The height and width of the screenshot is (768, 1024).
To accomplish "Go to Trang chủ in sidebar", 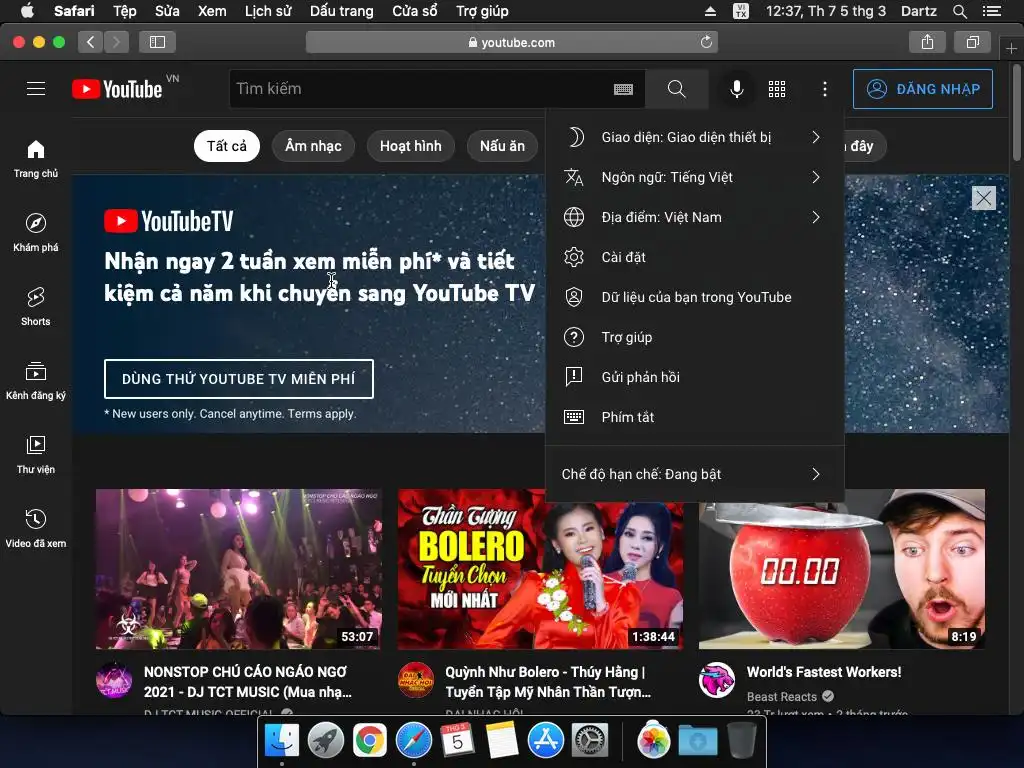I will (36, 159).
